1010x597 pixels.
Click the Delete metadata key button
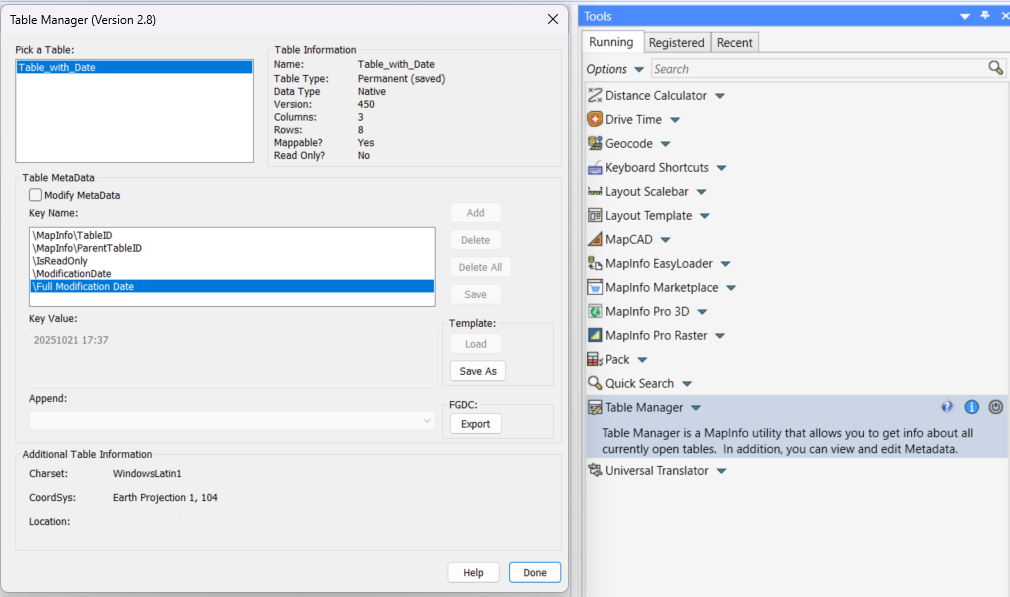tap(475, 240)
